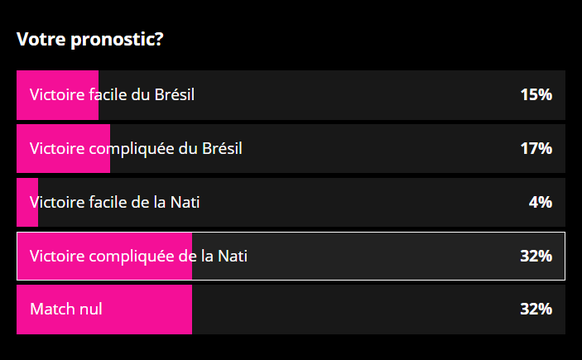Click the 32% beside Match nul
Viewport: 582px width, 360px height.
point(536,309)
